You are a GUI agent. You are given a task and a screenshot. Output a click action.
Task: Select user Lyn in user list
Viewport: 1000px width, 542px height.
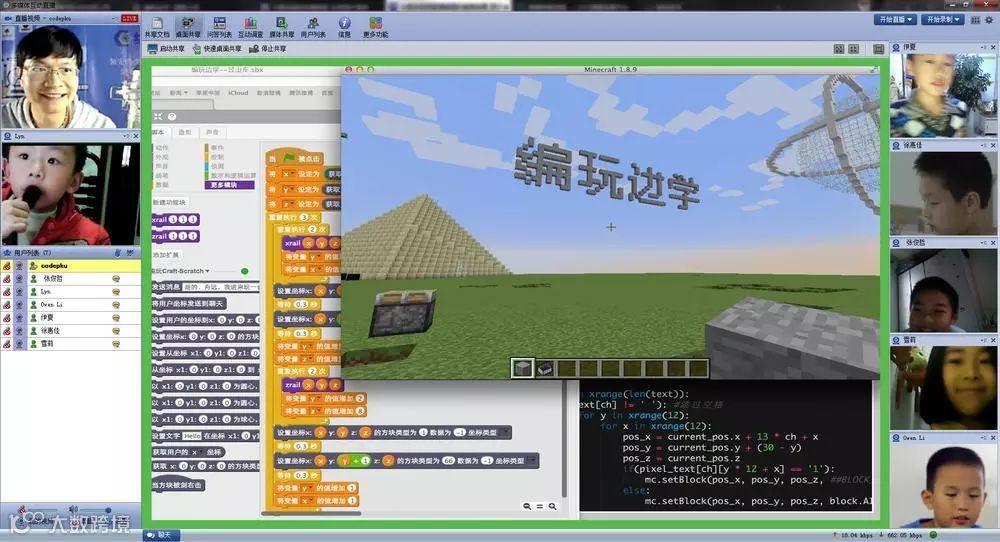[70, 291]
